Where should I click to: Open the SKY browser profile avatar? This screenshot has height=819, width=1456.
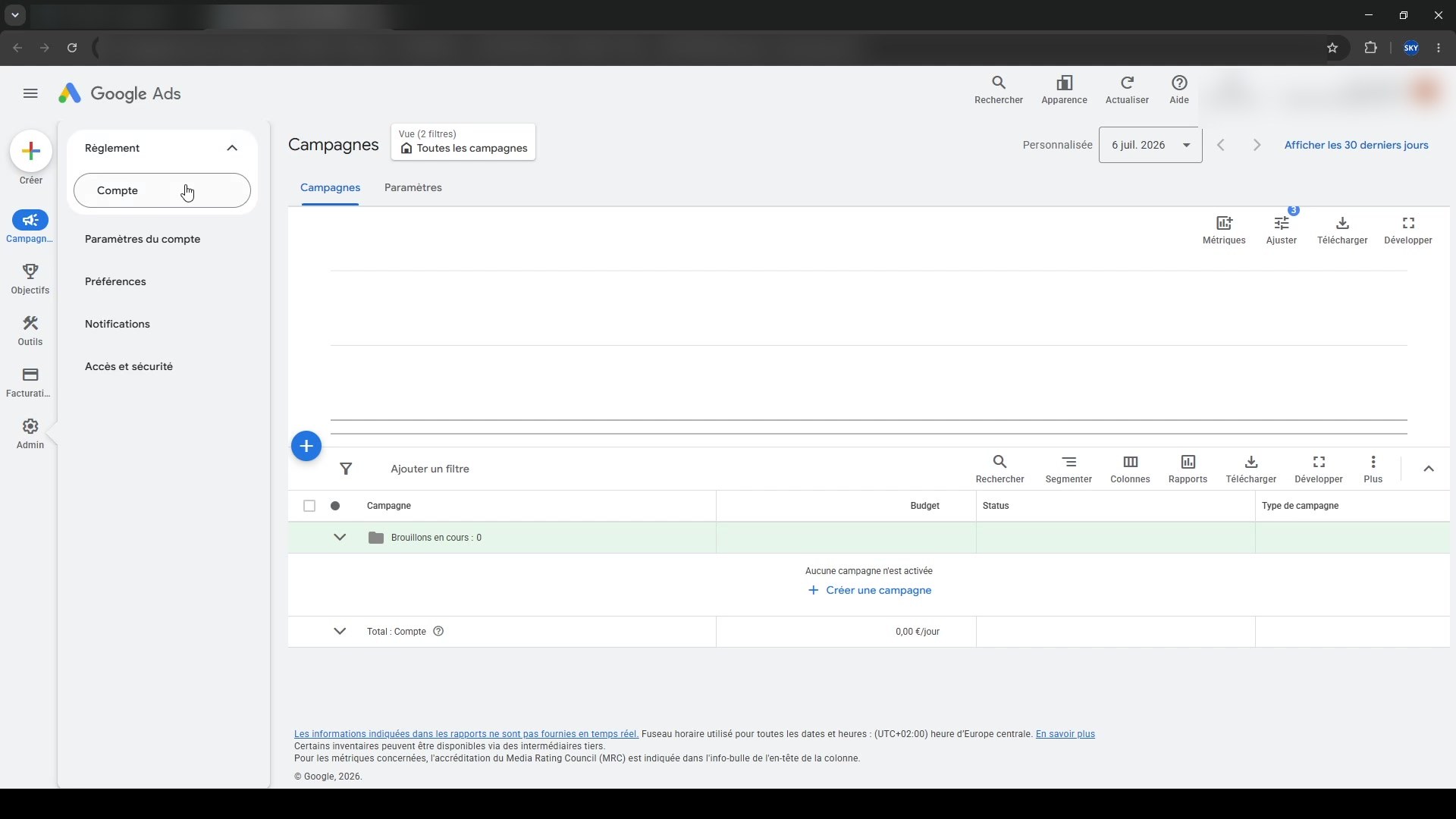point(1411,48)
